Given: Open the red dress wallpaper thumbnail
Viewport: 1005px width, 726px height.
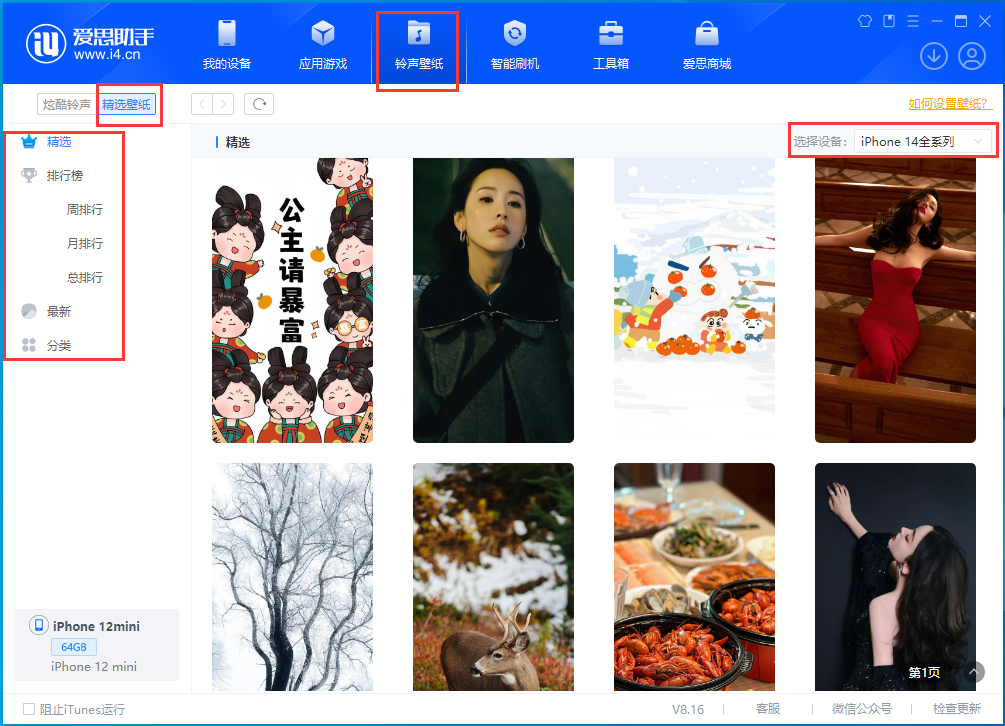Looking at the screenshot, I should coord(895,300).
